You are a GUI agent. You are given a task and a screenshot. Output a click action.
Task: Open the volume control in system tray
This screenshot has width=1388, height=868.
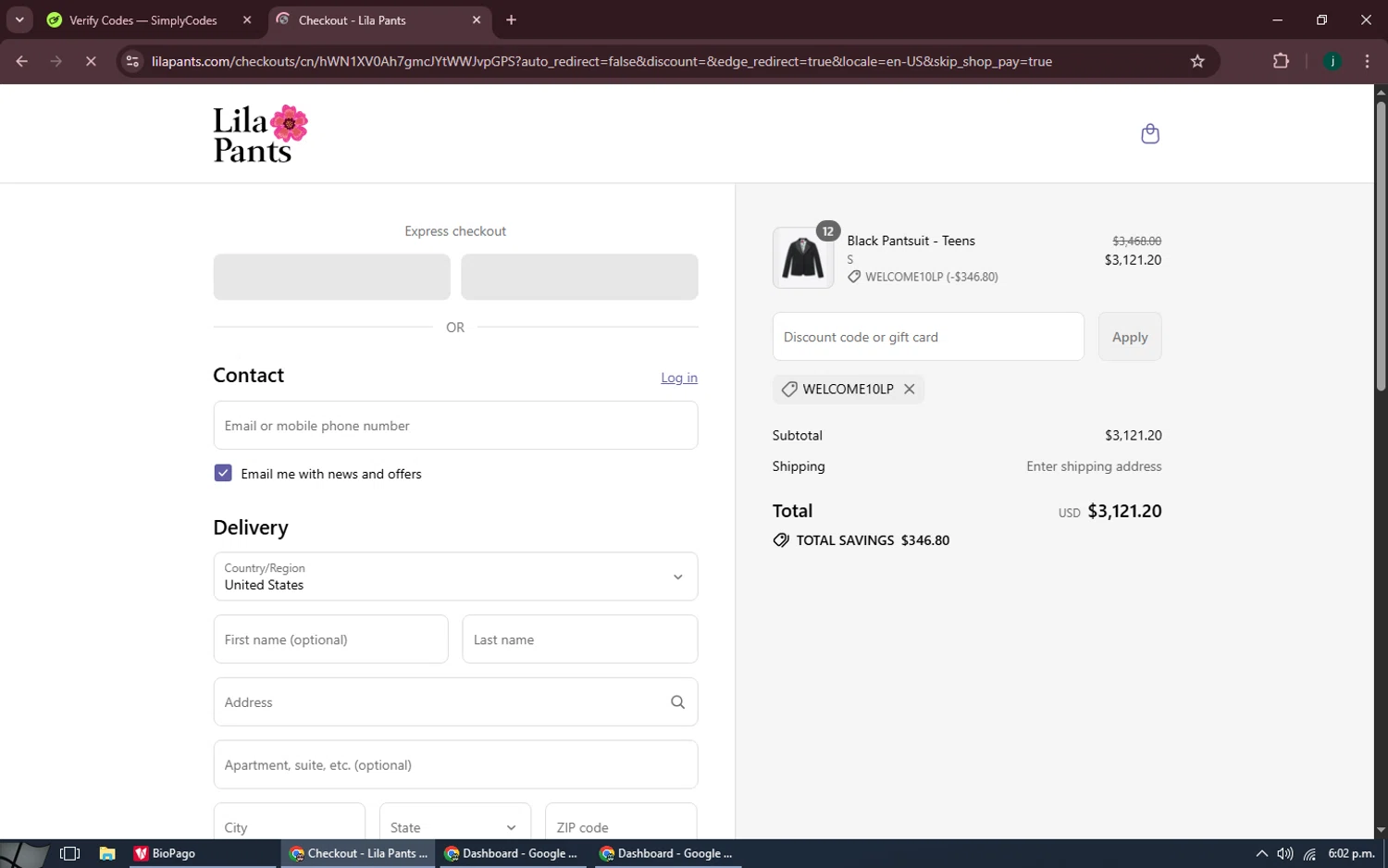1285,853
